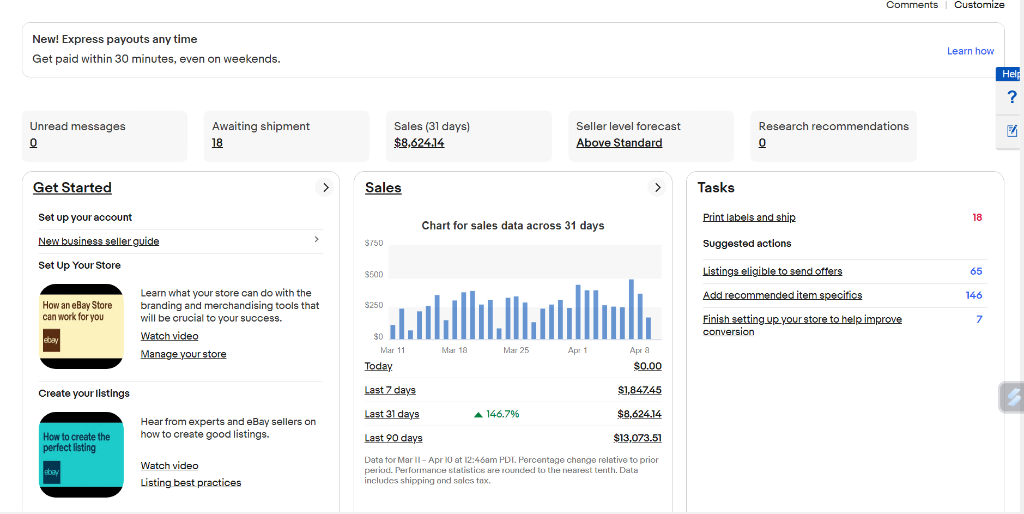
Task: Click the feedback notepad icon under Help
Action: click(x=1012, y=131)
